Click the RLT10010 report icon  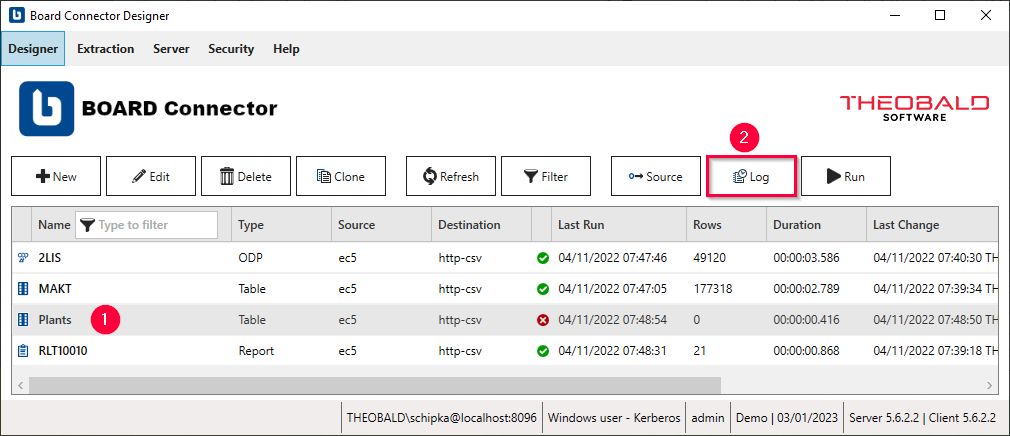click(23, 351)
